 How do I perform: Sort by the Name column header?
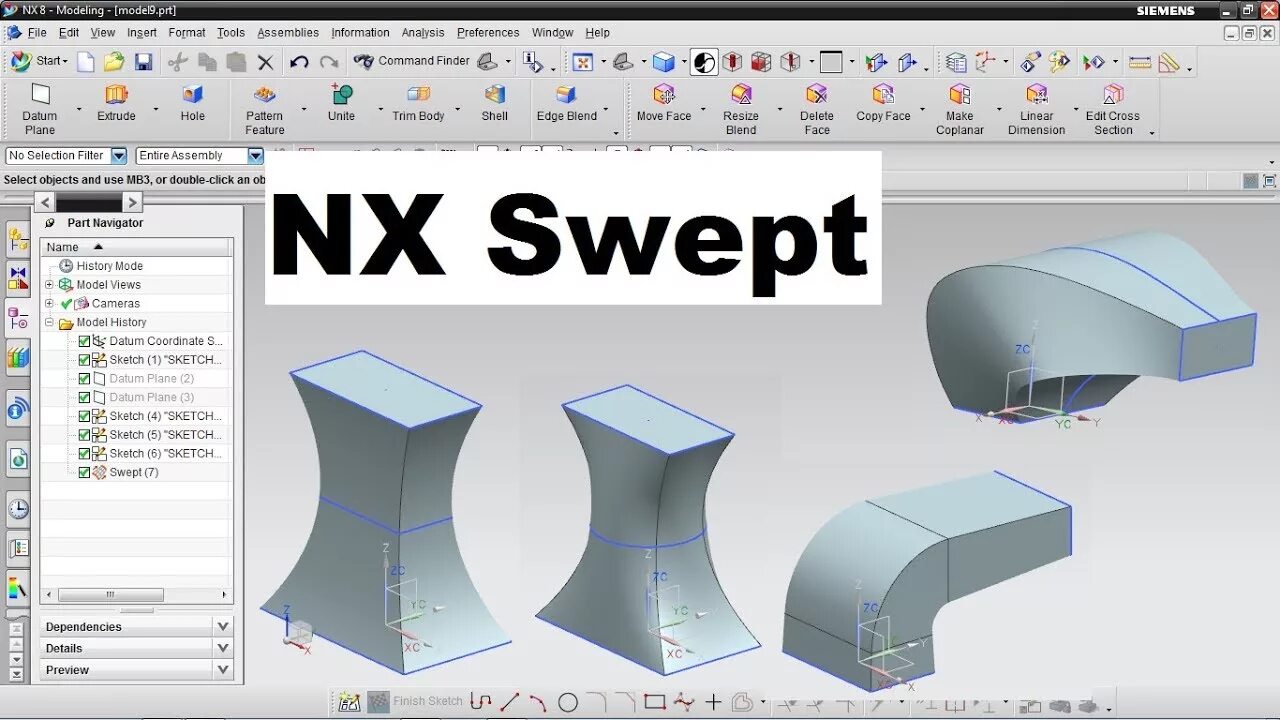point(137,247)
